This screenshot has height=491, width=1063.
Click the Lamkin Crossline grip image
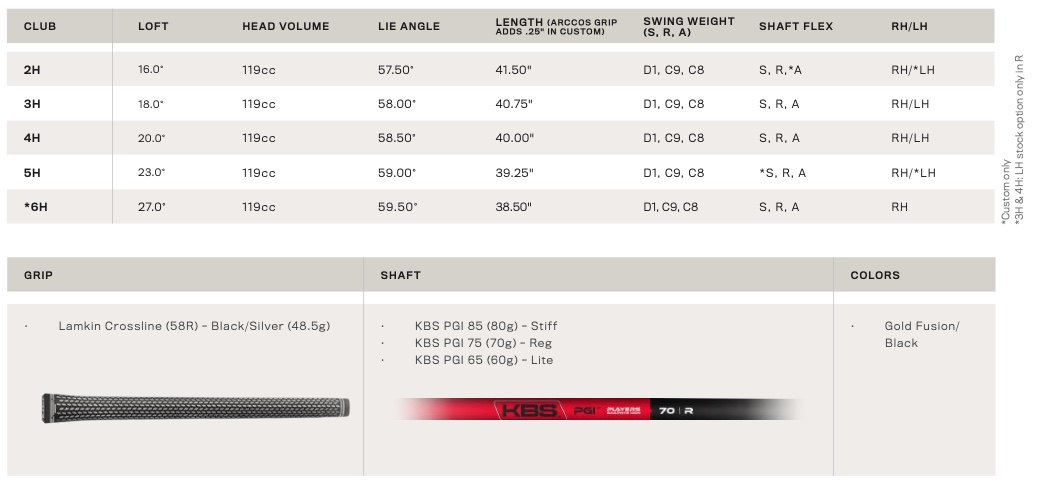point(195,408)
